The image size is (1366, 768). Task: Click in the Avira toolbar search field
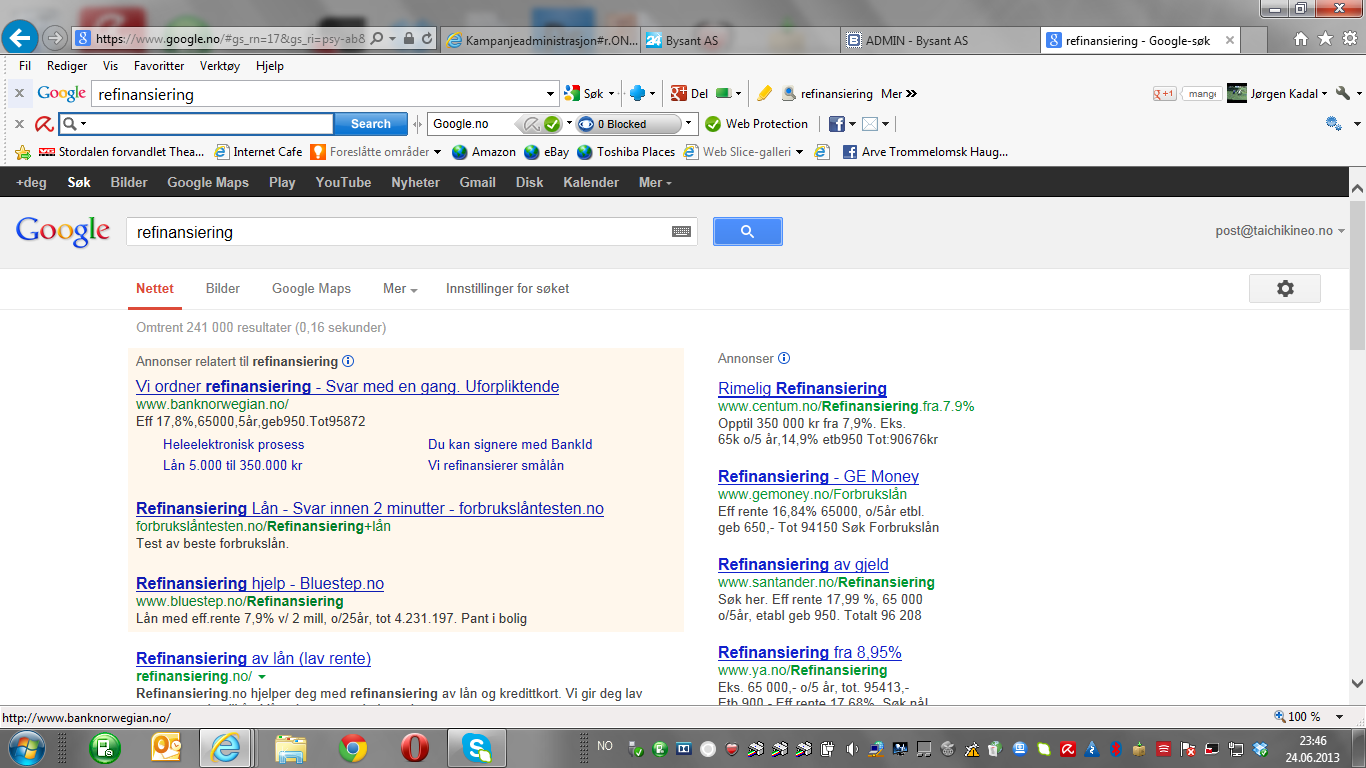210,124
